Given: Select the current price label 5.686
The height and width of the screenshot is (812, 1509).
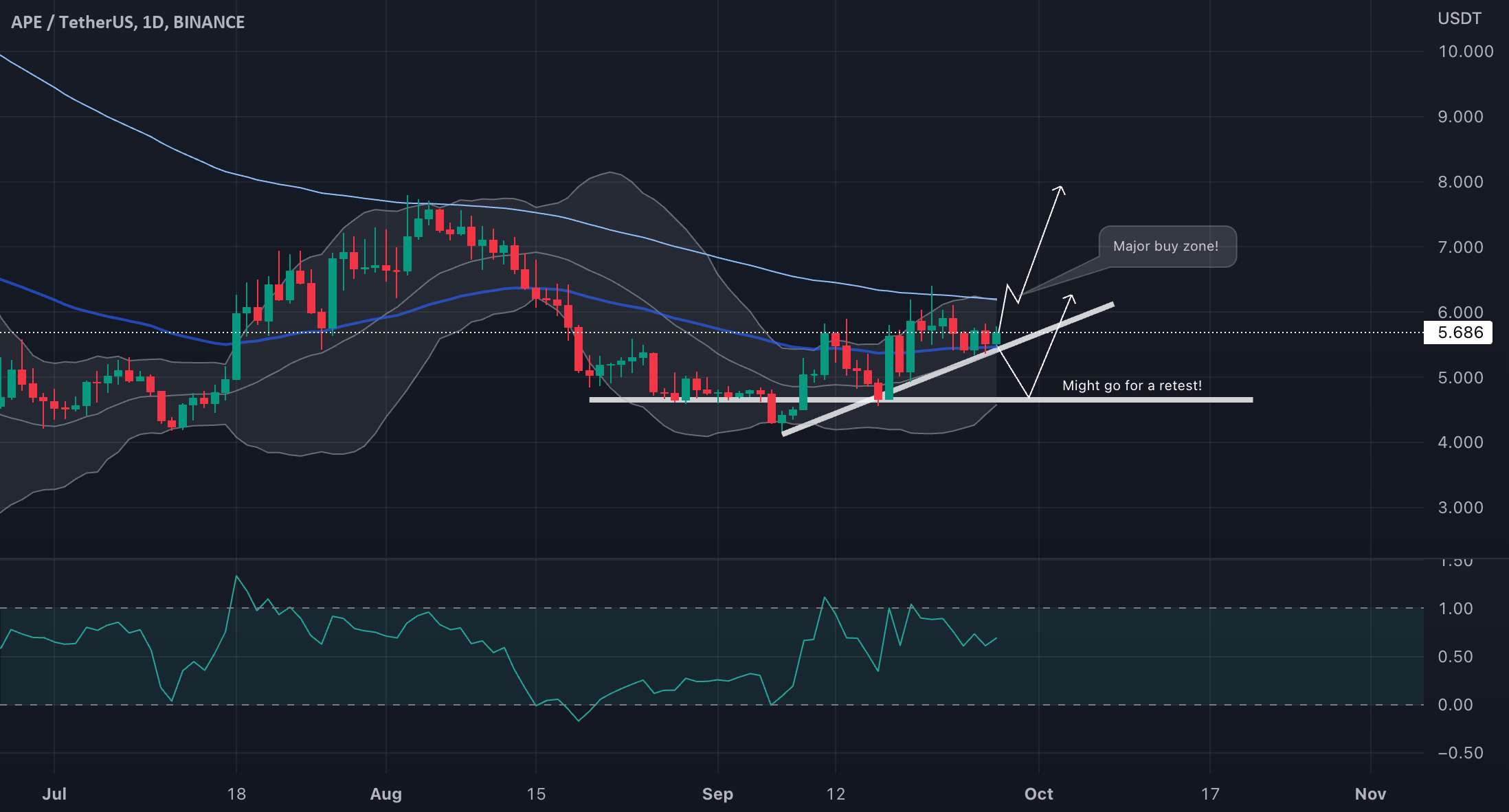Looking at the screenshot, I should coord(1458,332).
